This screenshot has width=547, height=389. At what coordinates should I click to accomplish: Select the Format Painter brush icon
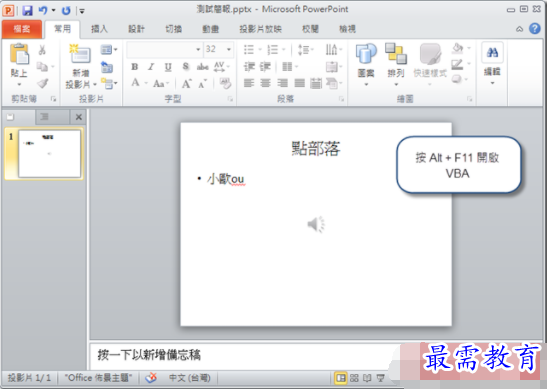pos(43,83)
